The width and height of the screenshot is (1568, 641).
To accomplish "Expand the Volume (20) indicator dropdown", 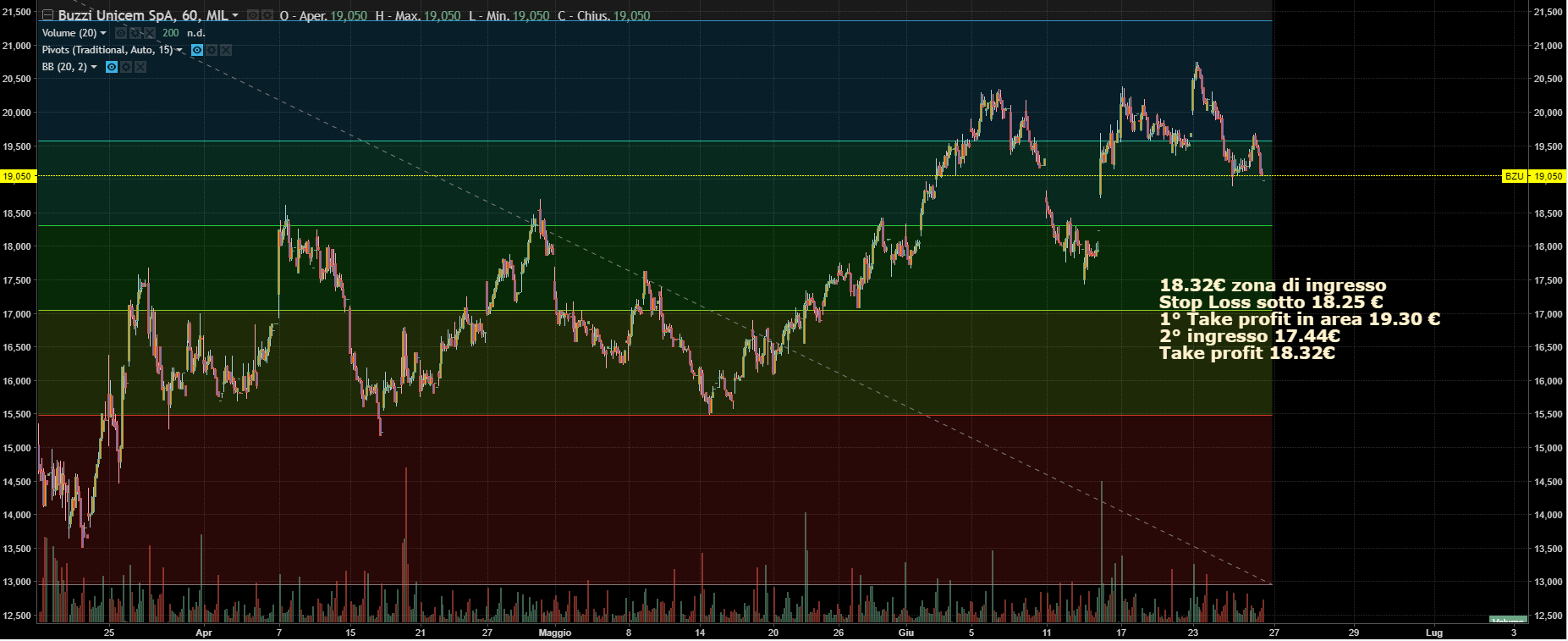I will (103, 33).
